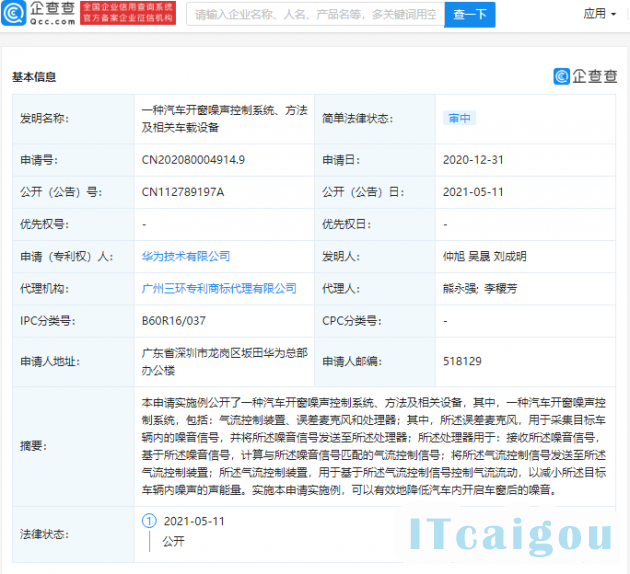Select publication number CN112789197A
Screen dimensions: 630x574
pos(183,192)
